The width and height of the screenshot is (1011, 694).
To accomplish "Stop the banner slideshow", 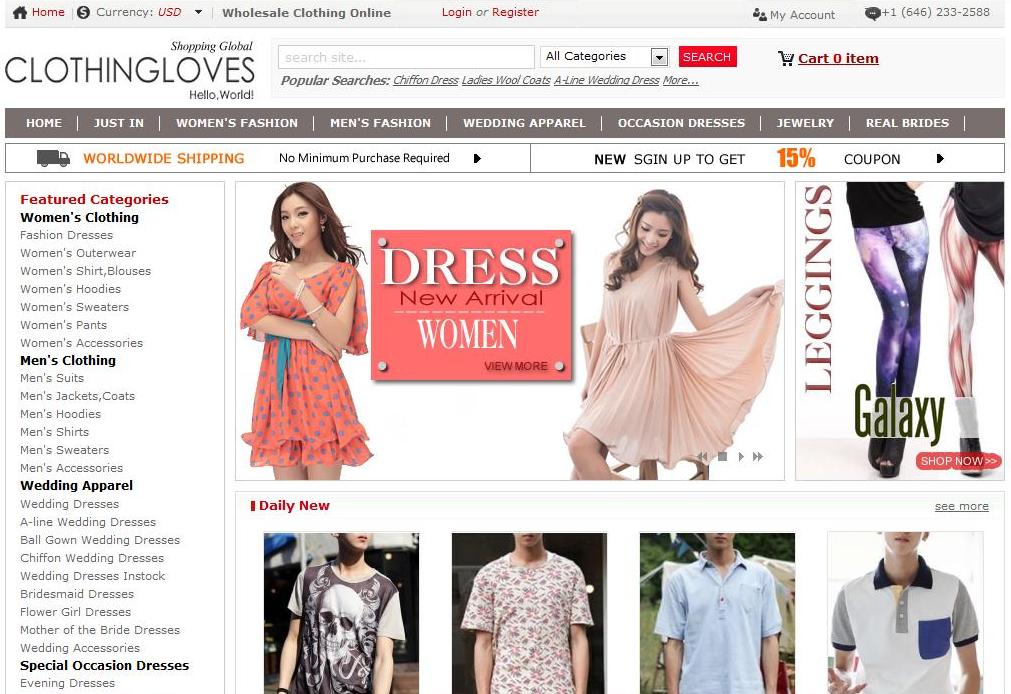I will [x=723, y=457].
